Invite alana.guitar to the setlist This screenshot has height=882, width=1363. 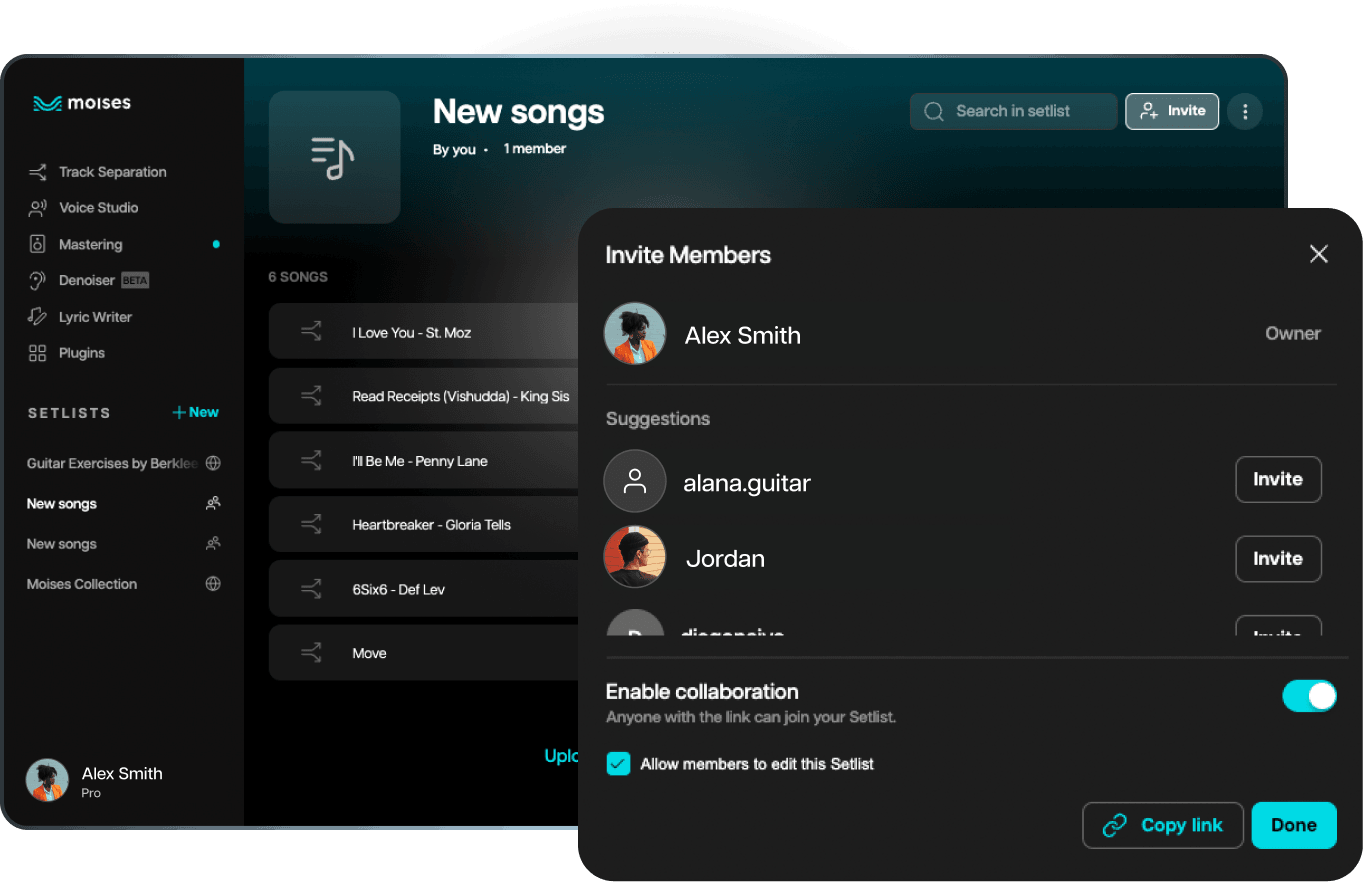click(1277, 479)
